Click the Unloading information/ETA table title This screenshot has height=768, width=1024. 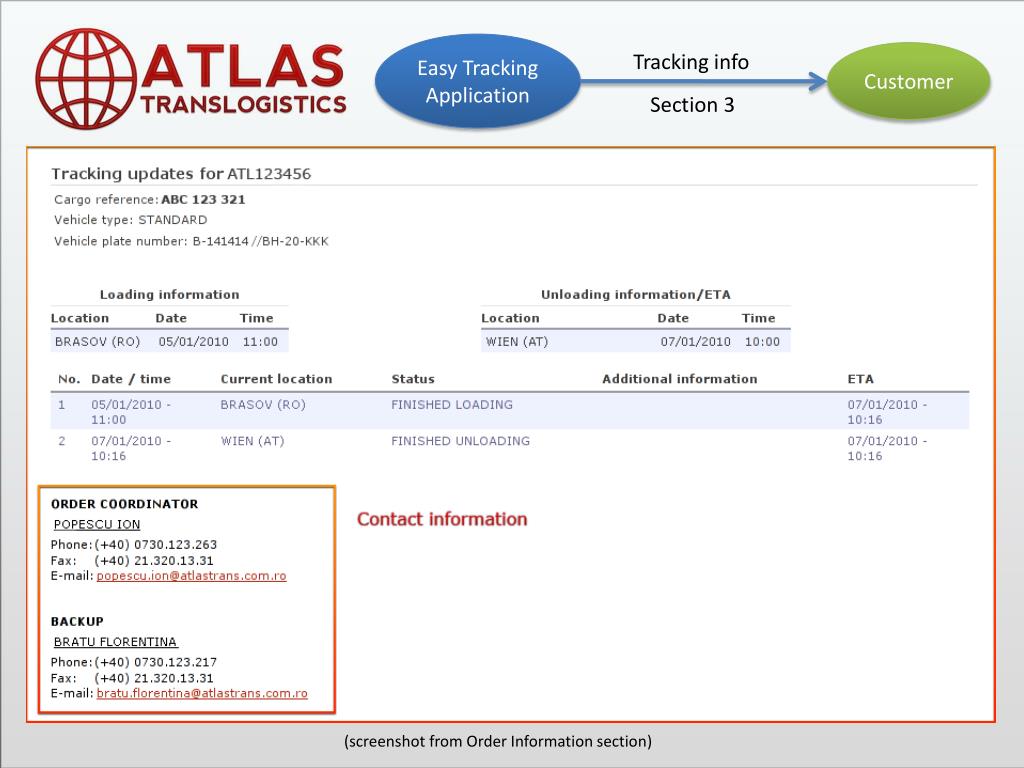[x=635, y=295]
